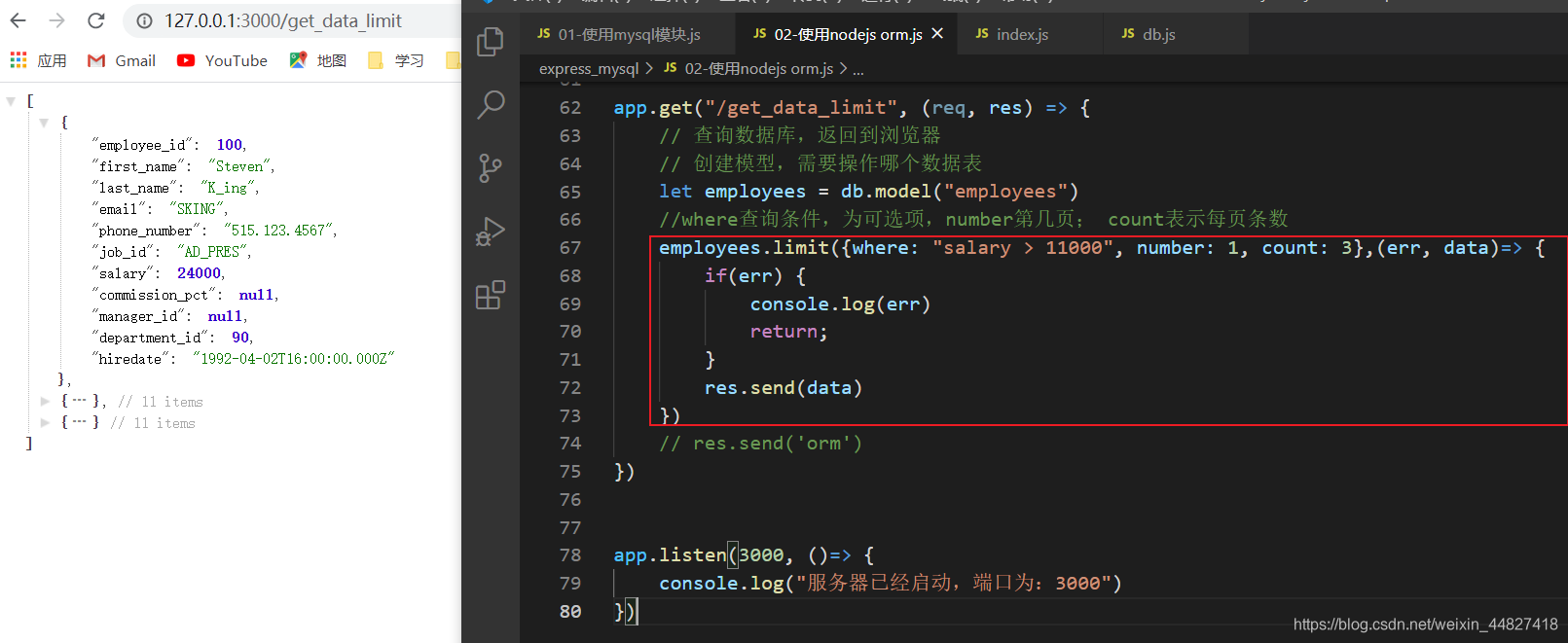Image resolution: width=1568 pixels, height=643 pixels.
Task: Click res.send(data) on line 72
Action: click(x=784, y=388)
